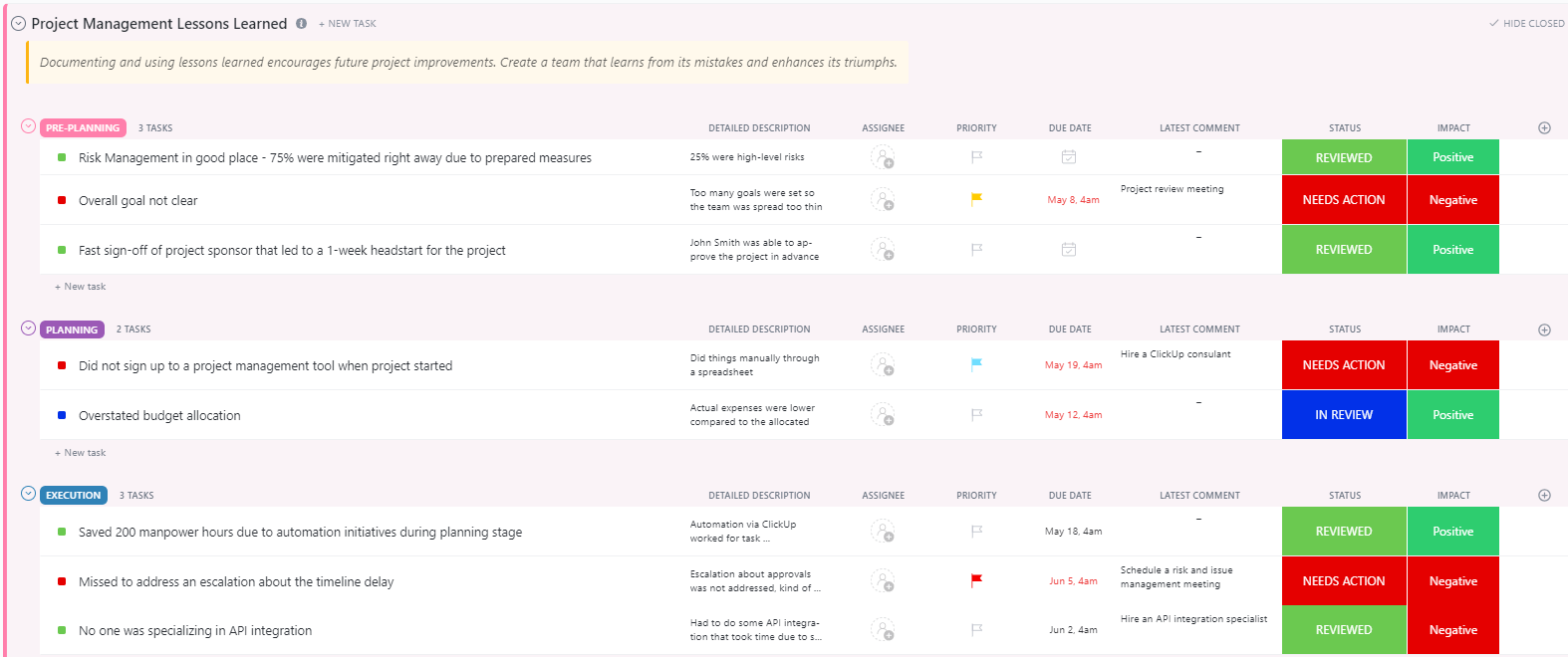
Task: Click the red status square on 'Overall goal not clear'
Action: (62, 200)
